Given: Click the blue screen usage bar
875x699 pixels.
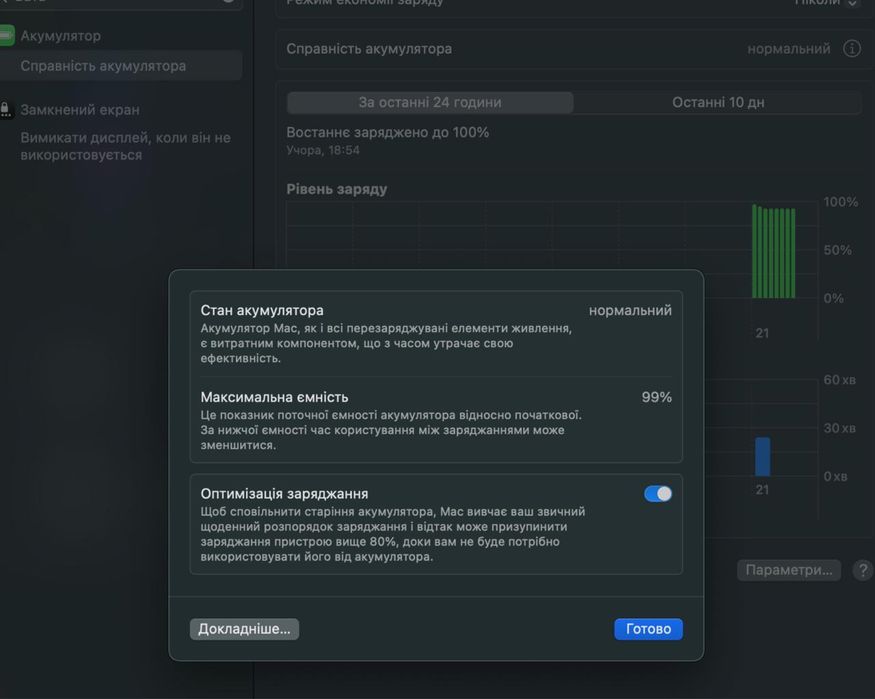Looking at the screenshot, I should (x=762, y=457).
